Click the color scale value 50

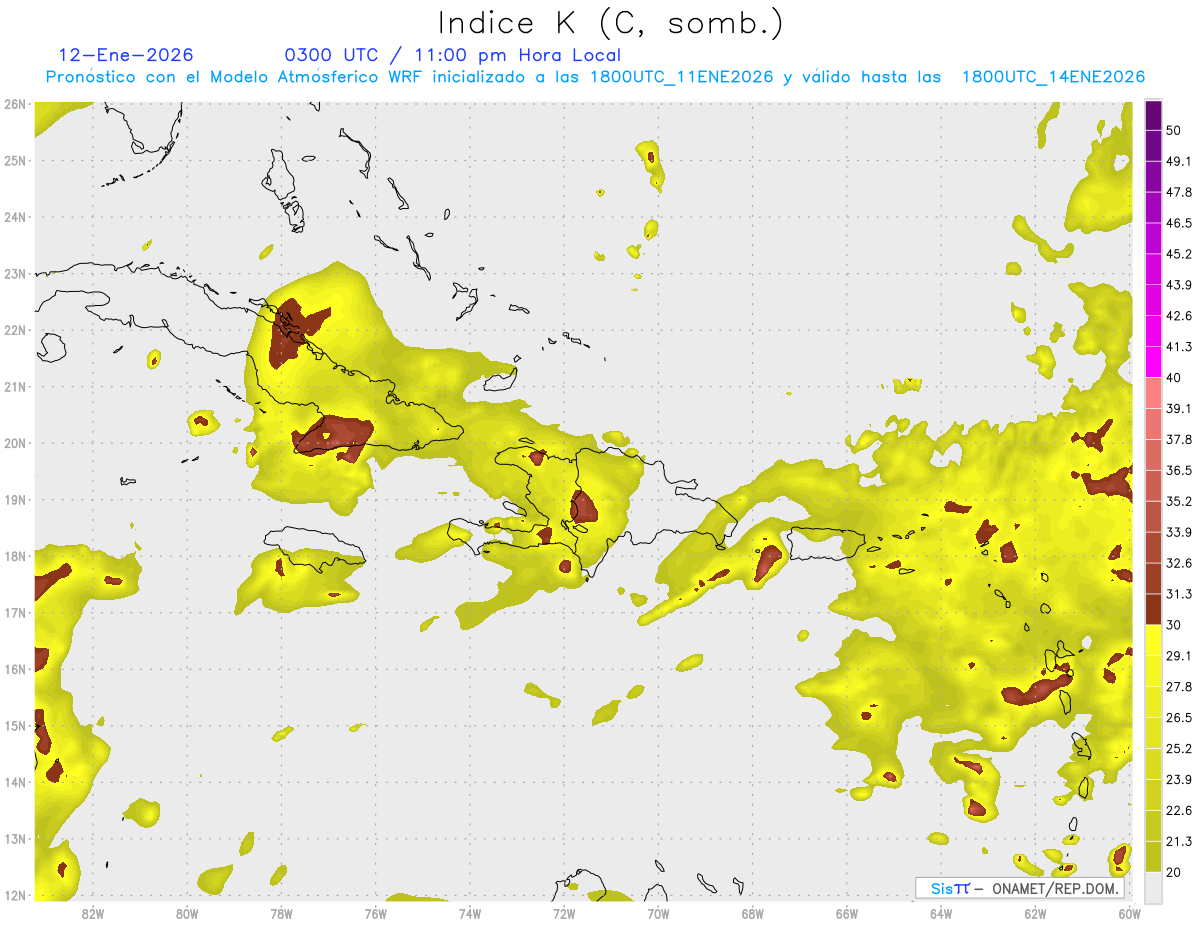point(1174,131)
